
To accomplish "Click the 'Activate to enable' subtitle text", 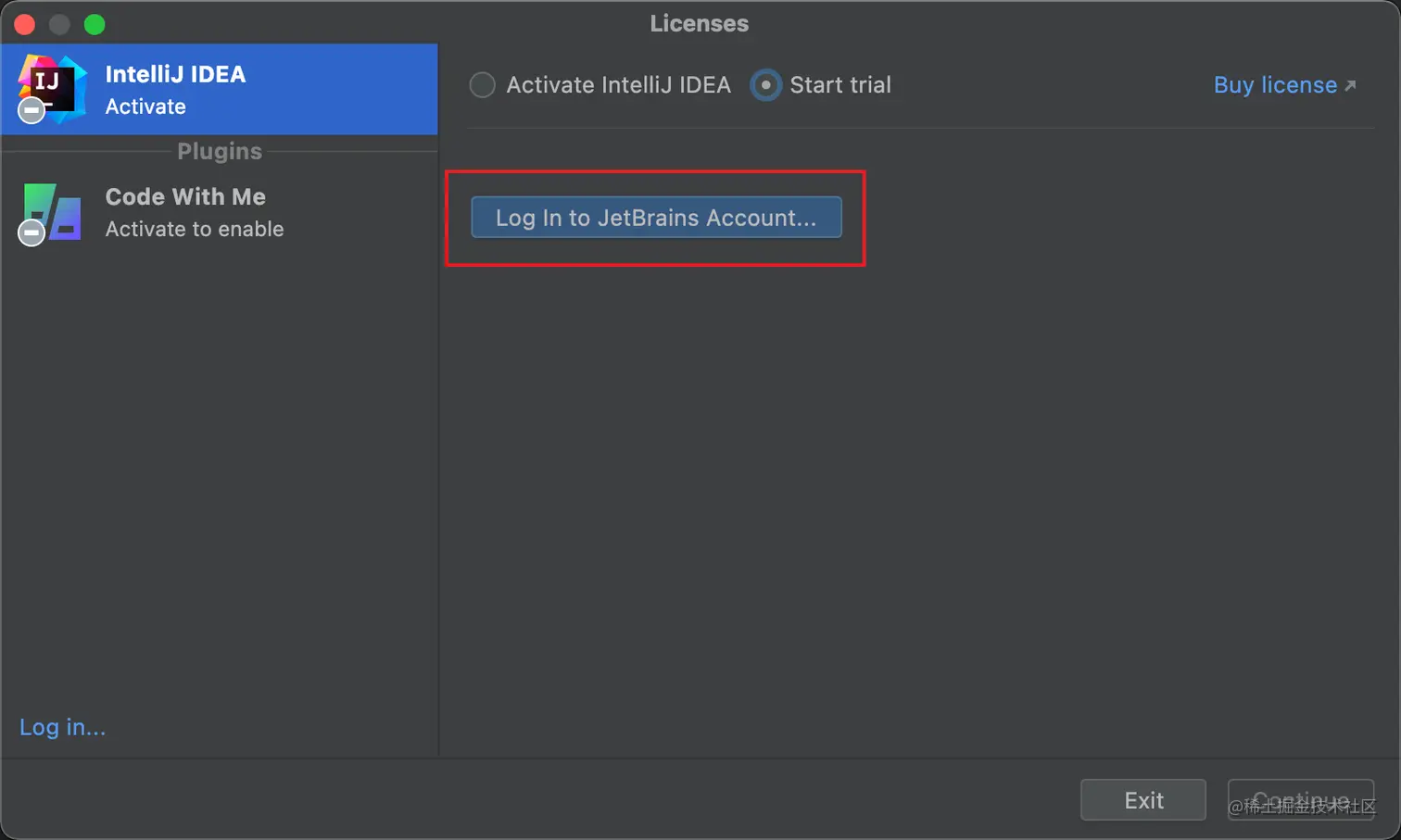I will pyautogui.click(x=195, y=229).
